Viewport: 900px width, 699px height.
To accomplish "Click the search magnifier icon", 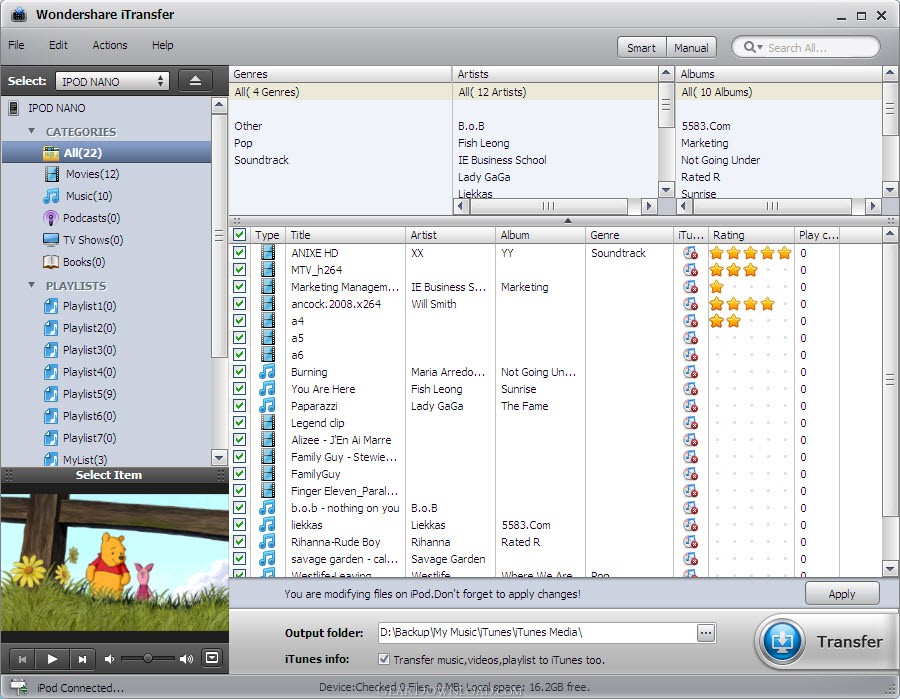I will click(750, 47).
